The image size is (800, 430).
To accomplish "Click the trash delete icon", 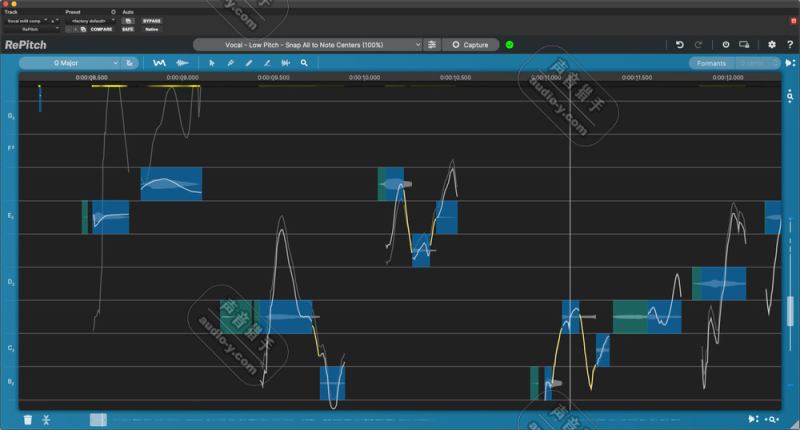I will [28, 419].
